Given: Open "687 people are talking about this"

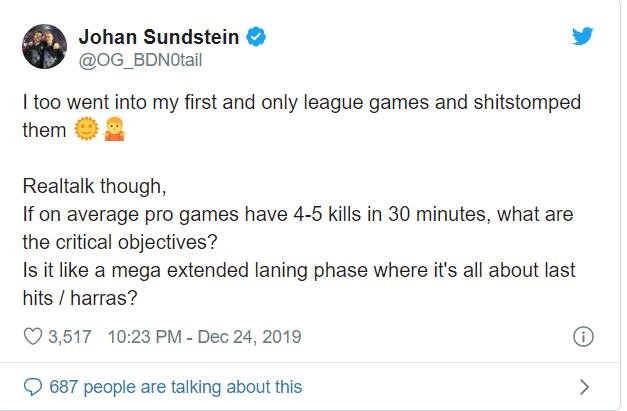Looking at the screenshot, I should tap(175, 386).
